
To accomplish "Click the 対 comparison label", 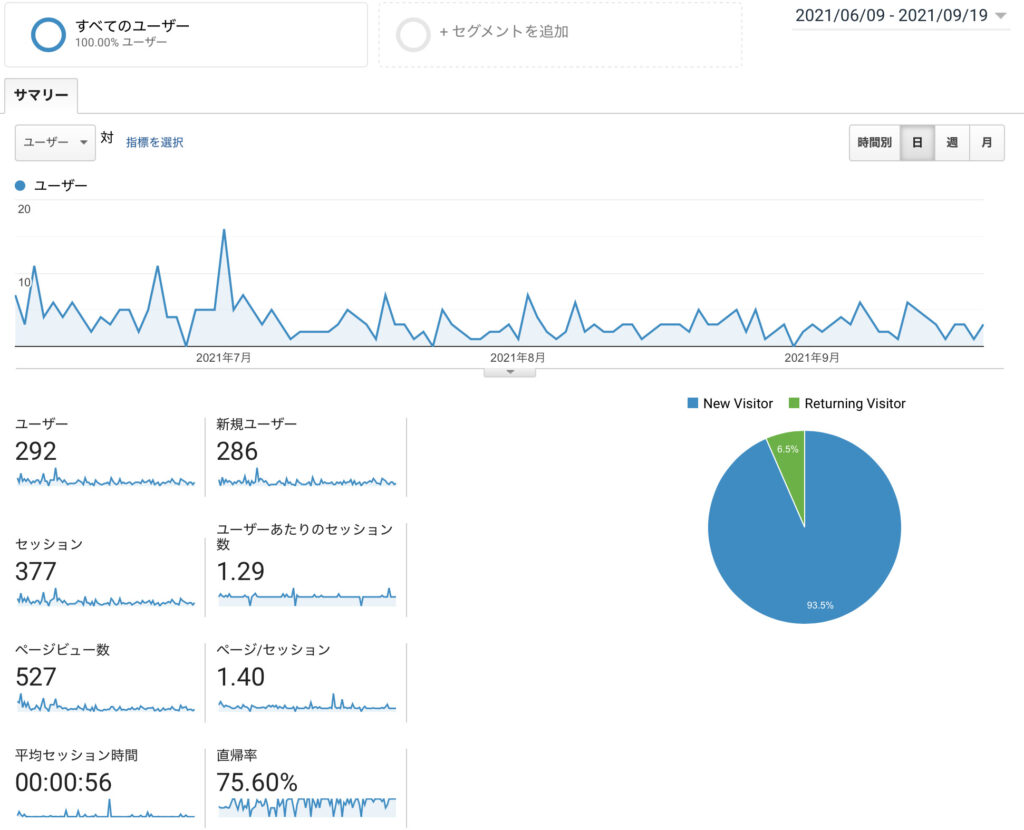I will click(x=107, y=138).
